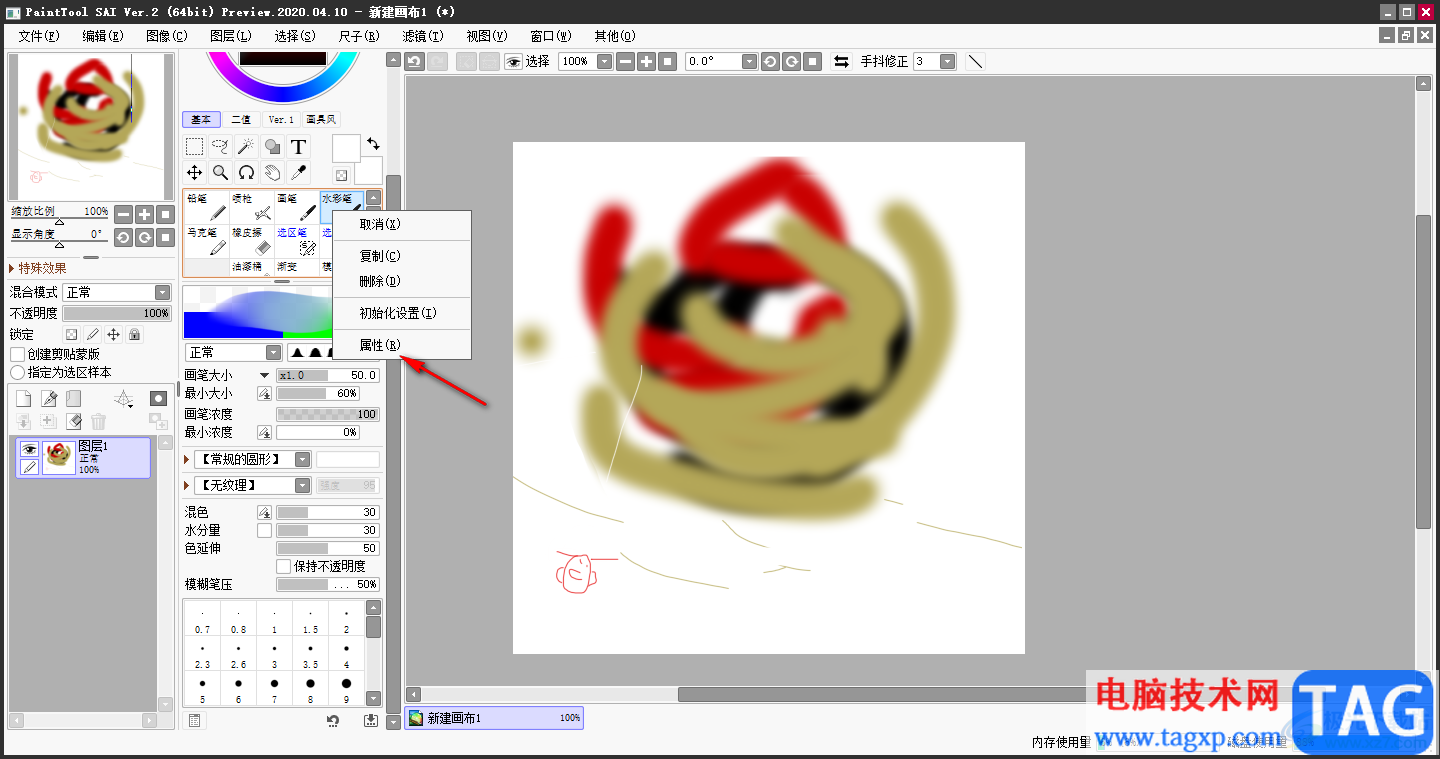This screenshot has width=1440, height=759.
Task: Flip the canvas view horizontally
Action: [x=842, y=61]
